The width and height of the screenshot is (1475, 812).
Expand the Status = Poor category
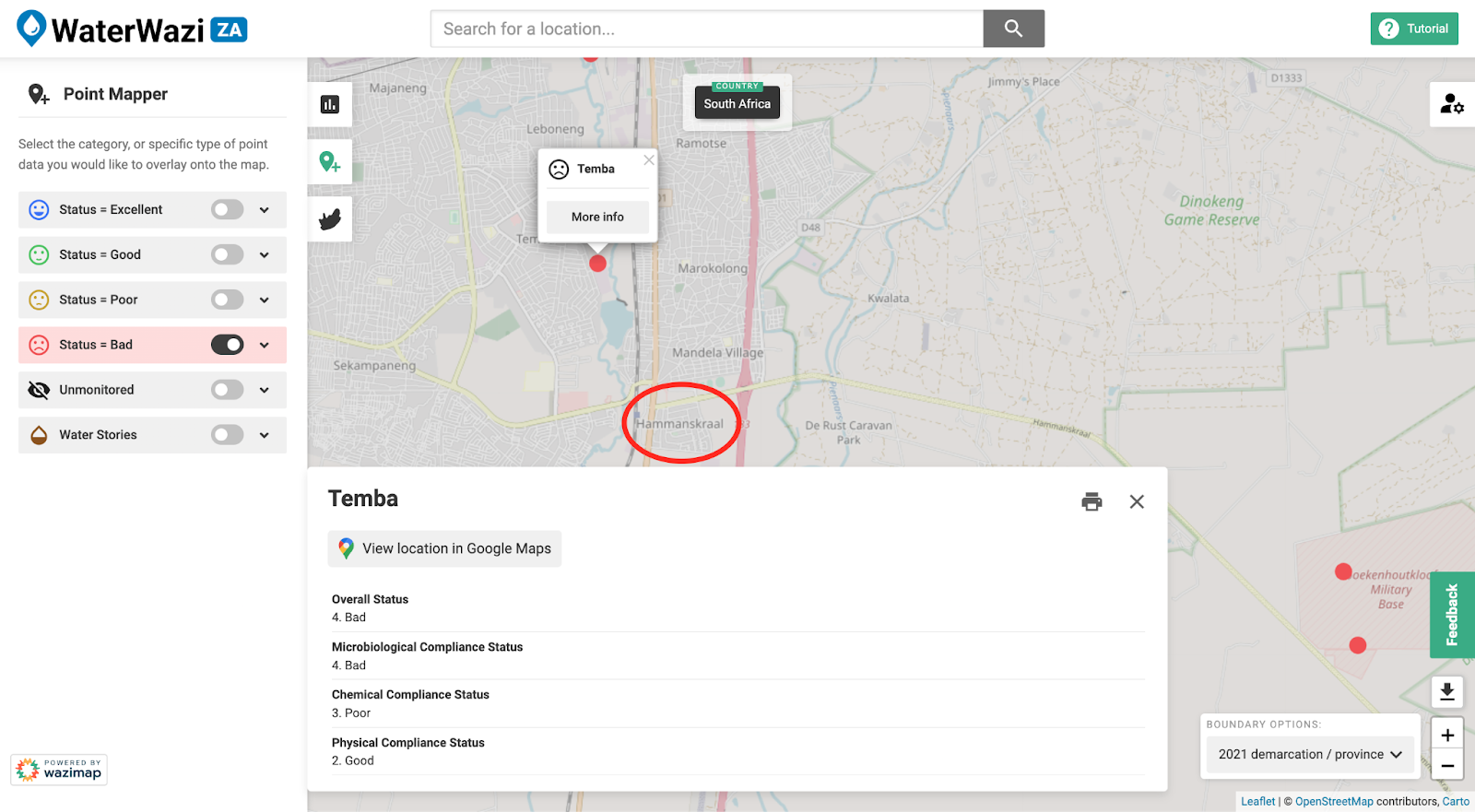(265, 300)
